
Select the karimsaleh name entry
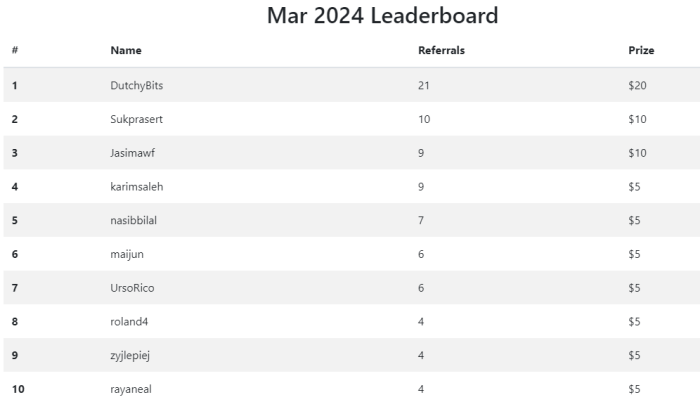137,187
